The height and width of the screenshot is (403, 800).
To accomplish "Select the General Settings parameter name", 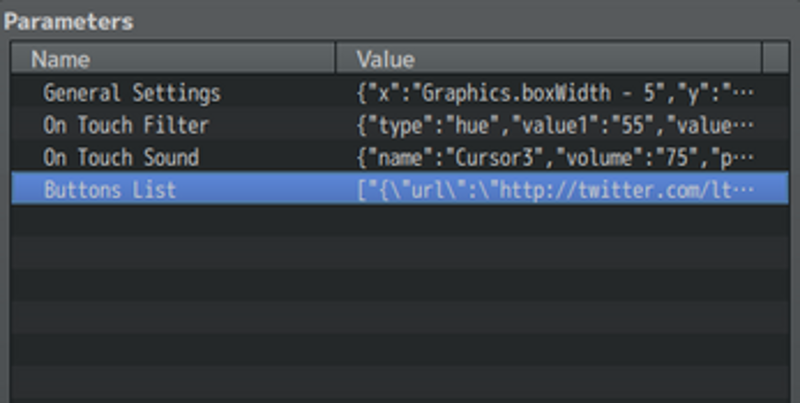I will [132, 93].
